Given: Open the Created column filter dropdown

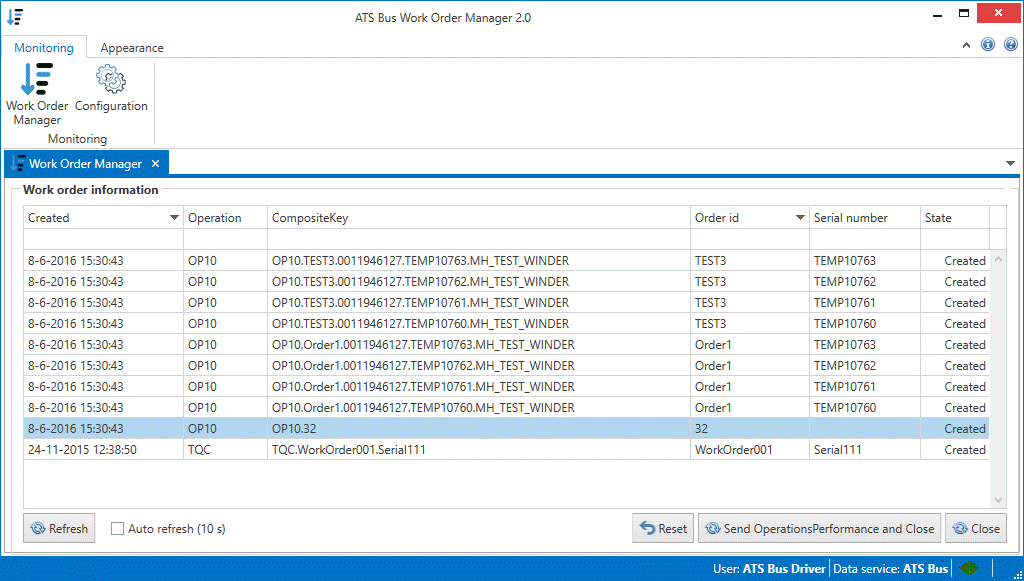Looking at the screenshot, I should point(174,218).
